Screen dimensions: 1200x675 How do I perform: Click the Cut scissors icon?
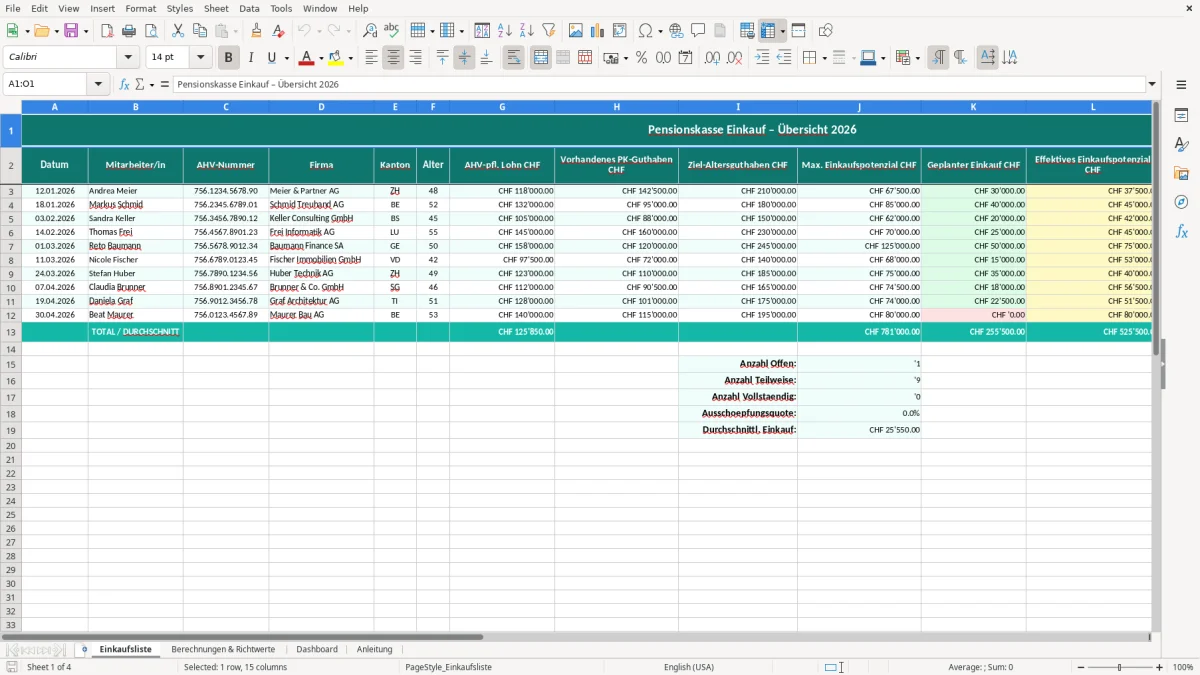(178, 31)
